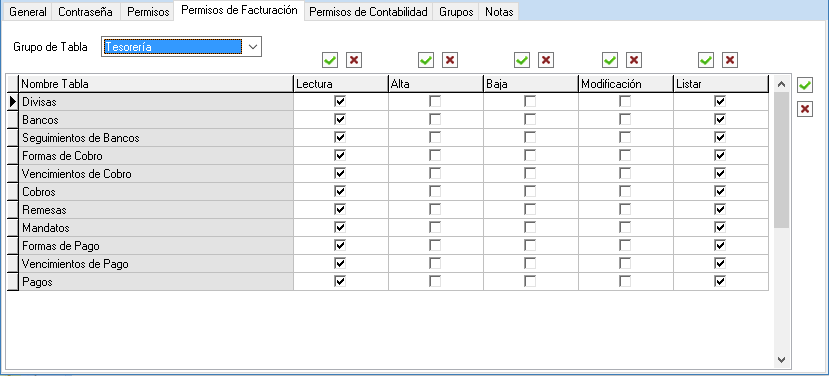829x376 pixels.
Task: Click green check above Lectura column
Action: 330,61
